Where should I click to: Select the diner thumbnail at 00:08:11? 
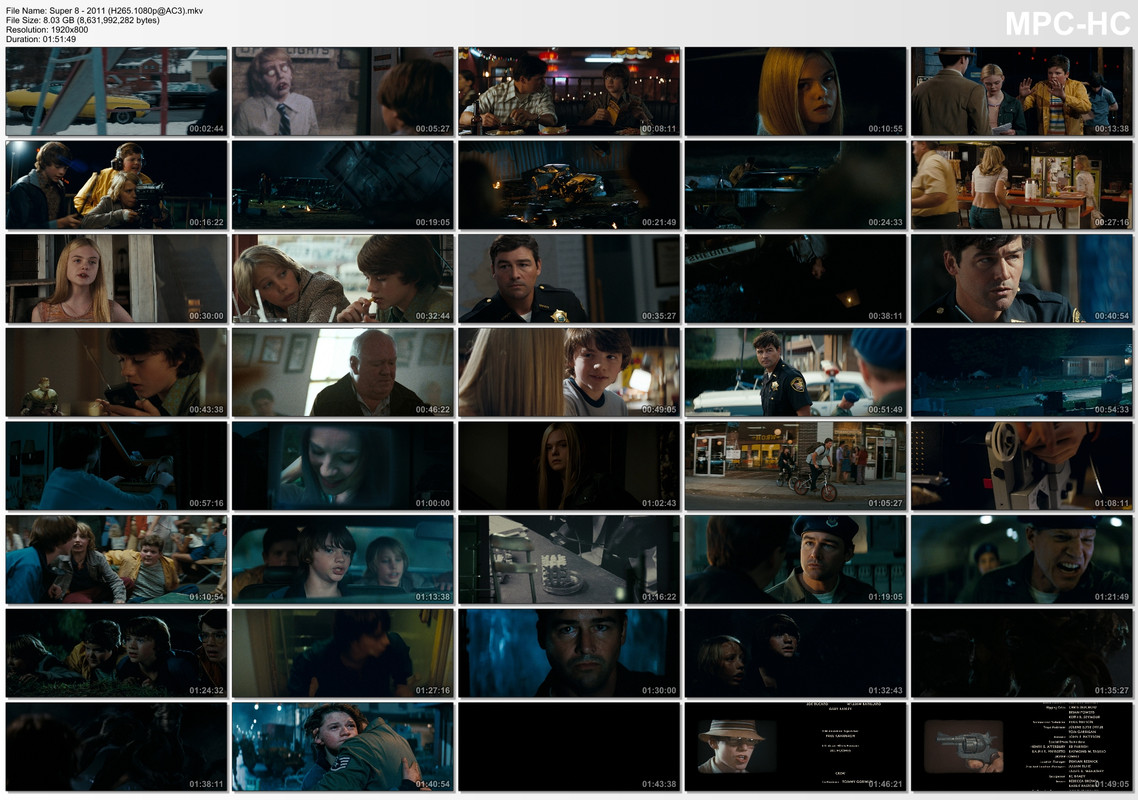[569, 91]
